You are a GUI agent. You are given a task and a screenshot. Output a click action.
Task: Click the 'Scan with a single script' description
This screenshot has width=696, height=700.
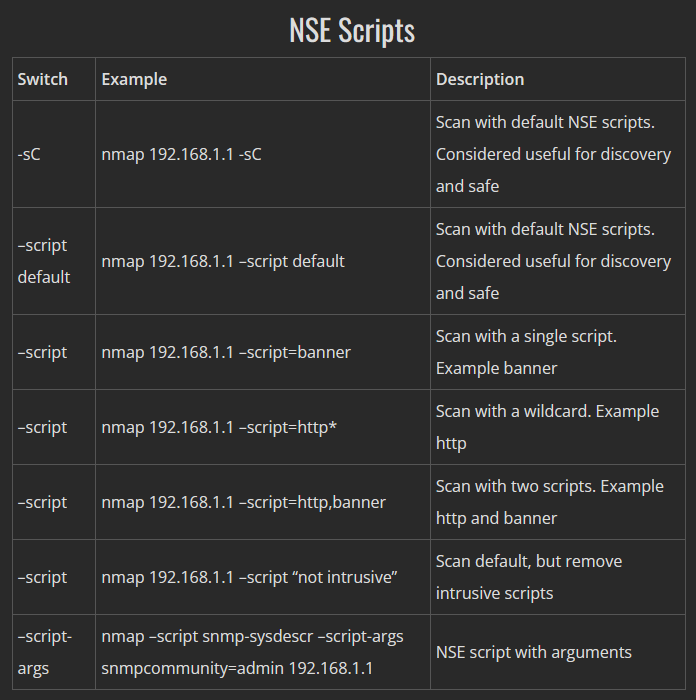pos(526,352)
